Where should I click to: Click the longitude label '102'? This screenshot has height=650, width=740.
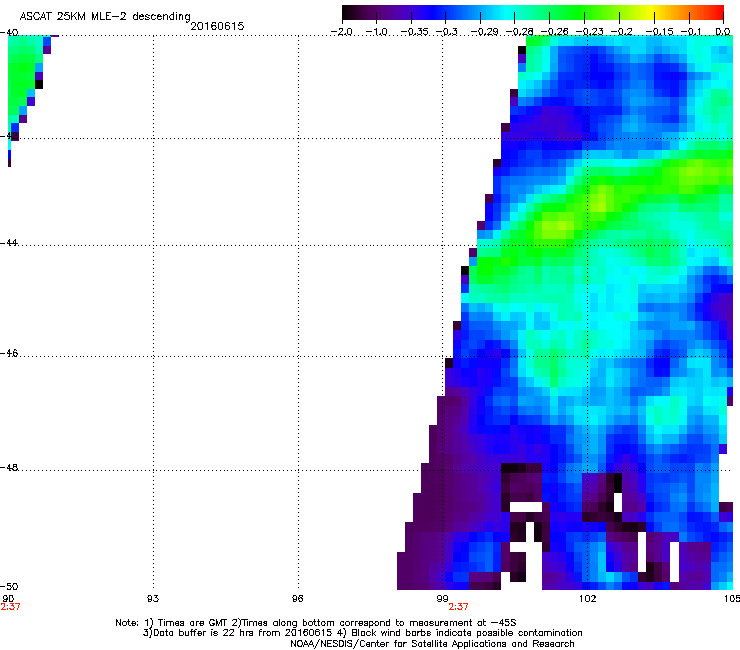pos(587,599)
